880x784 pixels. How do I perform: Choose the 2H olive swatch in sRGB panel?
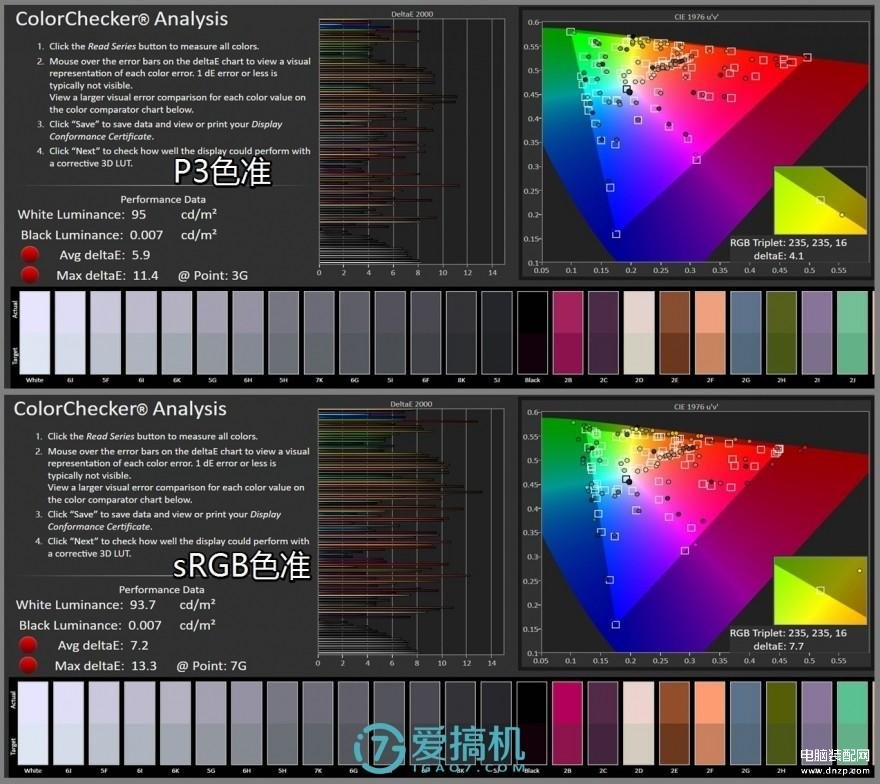pyautogui.click(x=781, y=723)
